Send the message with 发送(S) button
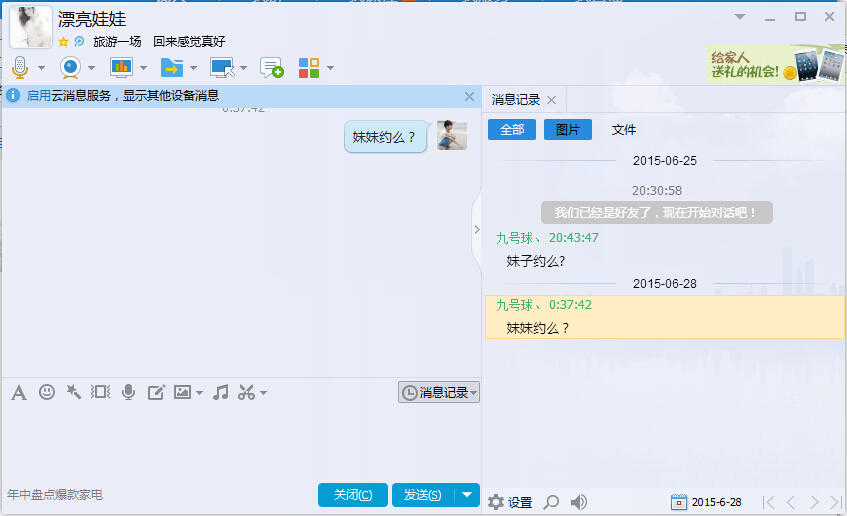This screenshot has width=847, height=516. [423, 495]
